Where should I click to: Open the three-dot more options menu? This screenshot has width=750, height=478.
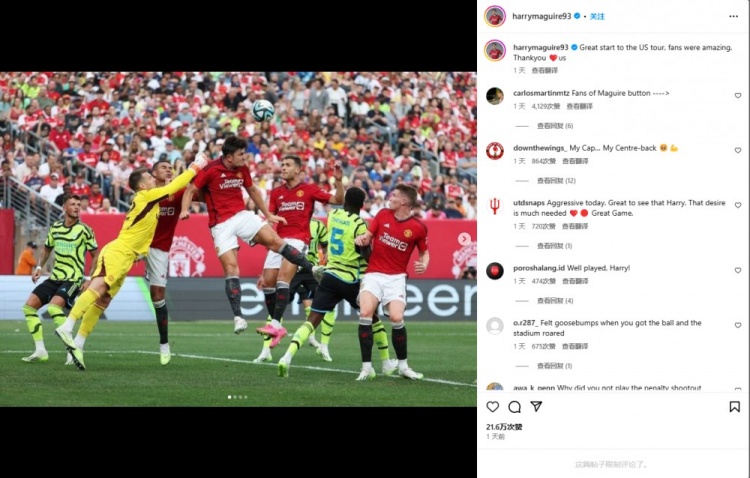tap(734, 16)
